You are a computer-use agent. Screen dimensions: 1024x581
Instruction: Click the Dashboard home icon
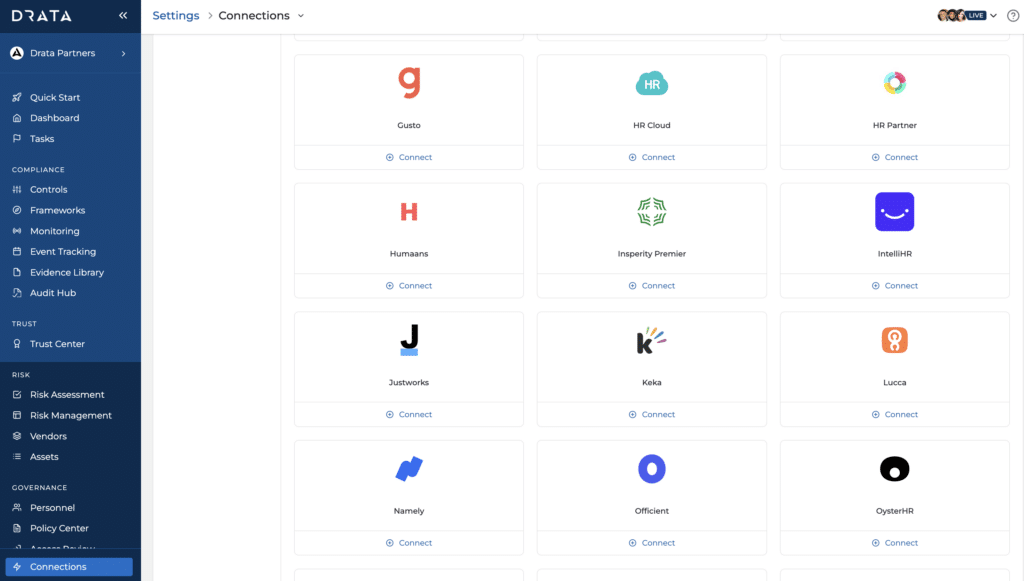click(17, 118)
